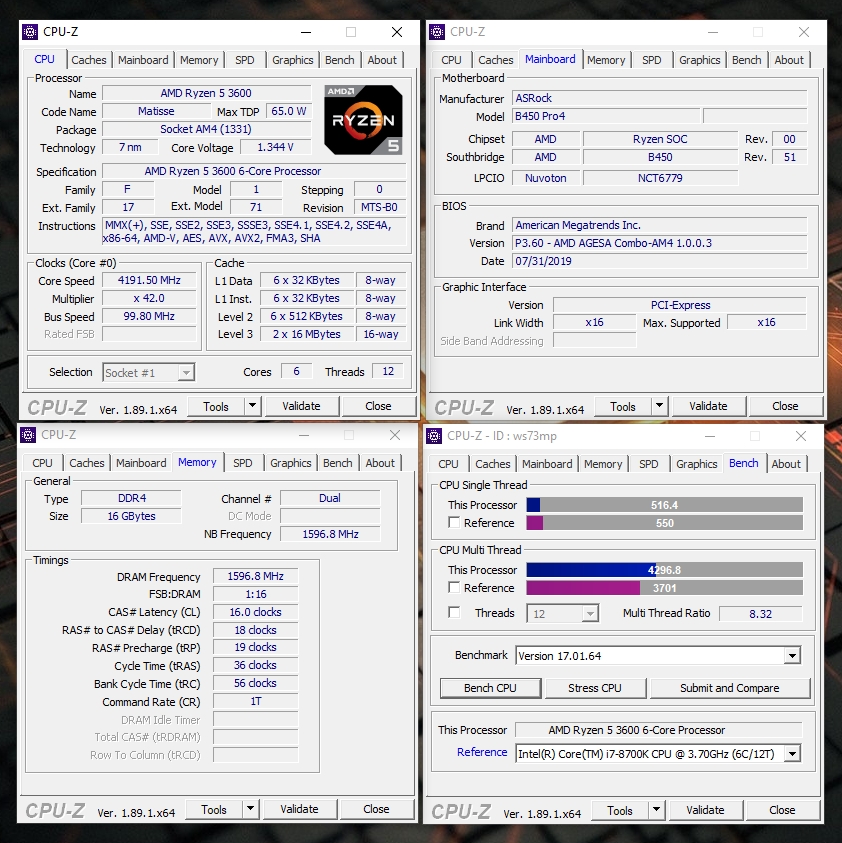This screenshot has width=842, height=843.
Task: Click single thread This Processor 516.4 bar
Action: 665,505
